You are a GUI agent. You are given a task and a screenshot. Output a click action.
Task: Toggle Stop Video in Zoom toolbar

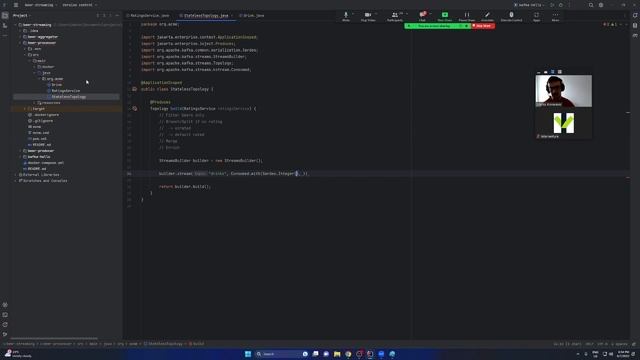(368, 16)
